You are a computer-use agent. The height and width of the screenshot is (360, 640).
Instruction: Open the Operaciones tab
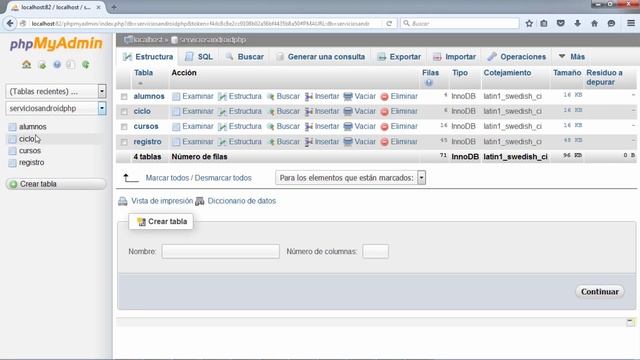pos(517,57)
